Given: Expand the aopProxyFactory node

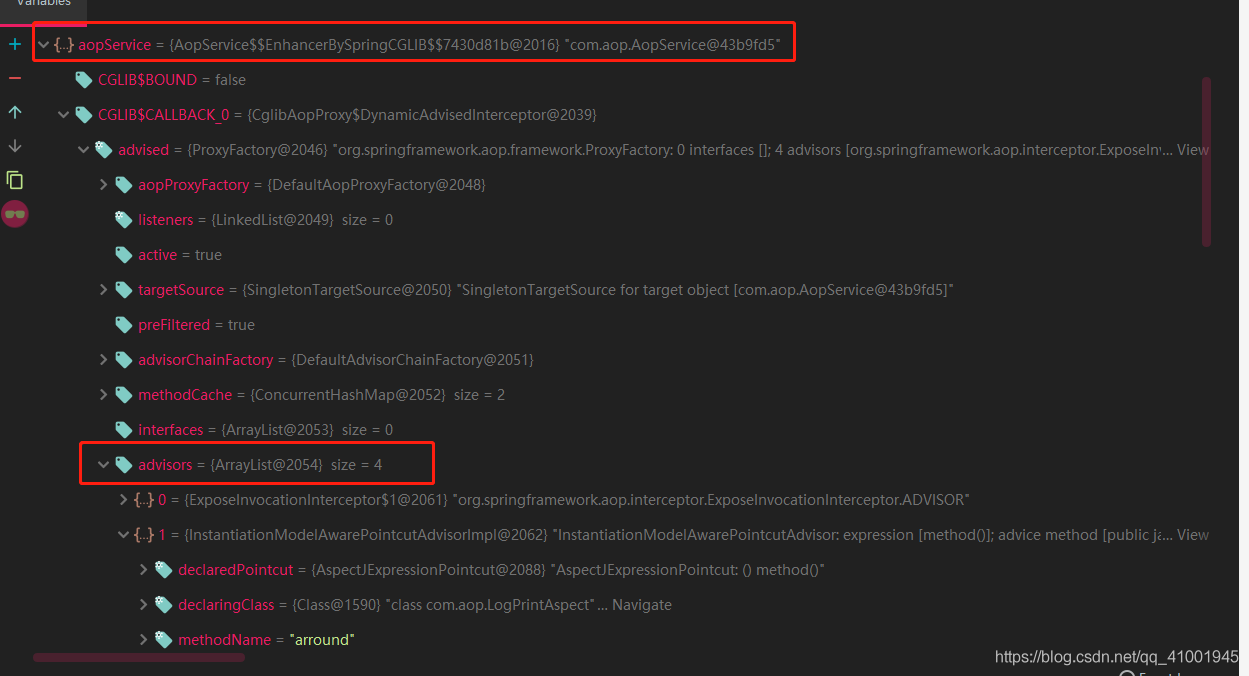Looking at the screenshot, I should tap(104, 185).
